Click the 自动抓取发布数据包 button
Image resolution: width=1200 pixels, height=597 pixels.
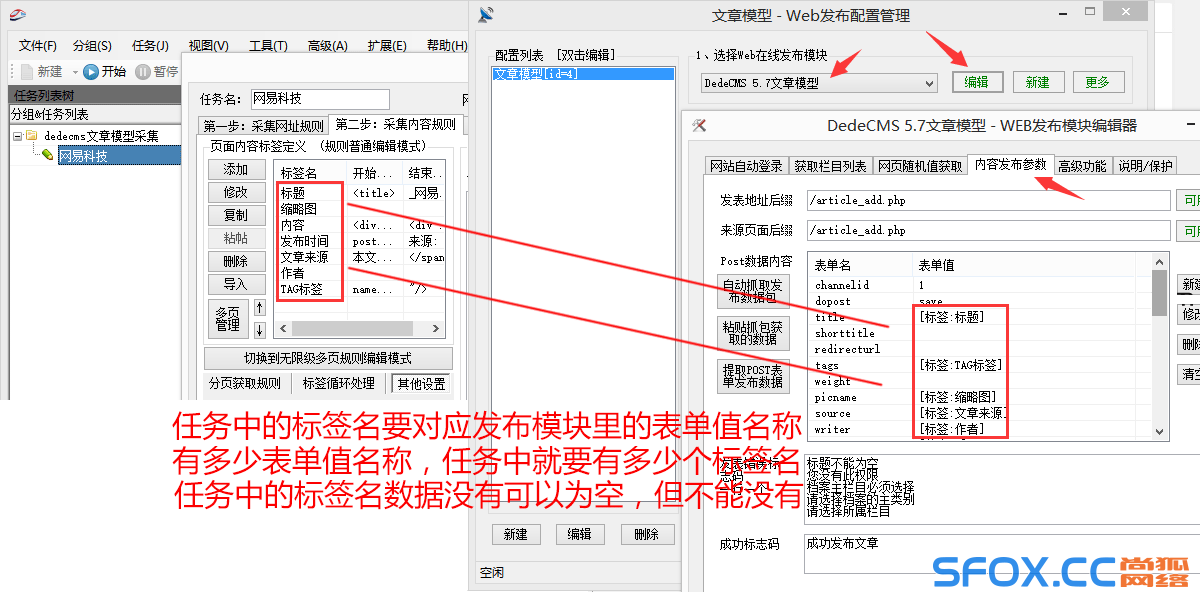pyautogui.click(x=754, y=290)
